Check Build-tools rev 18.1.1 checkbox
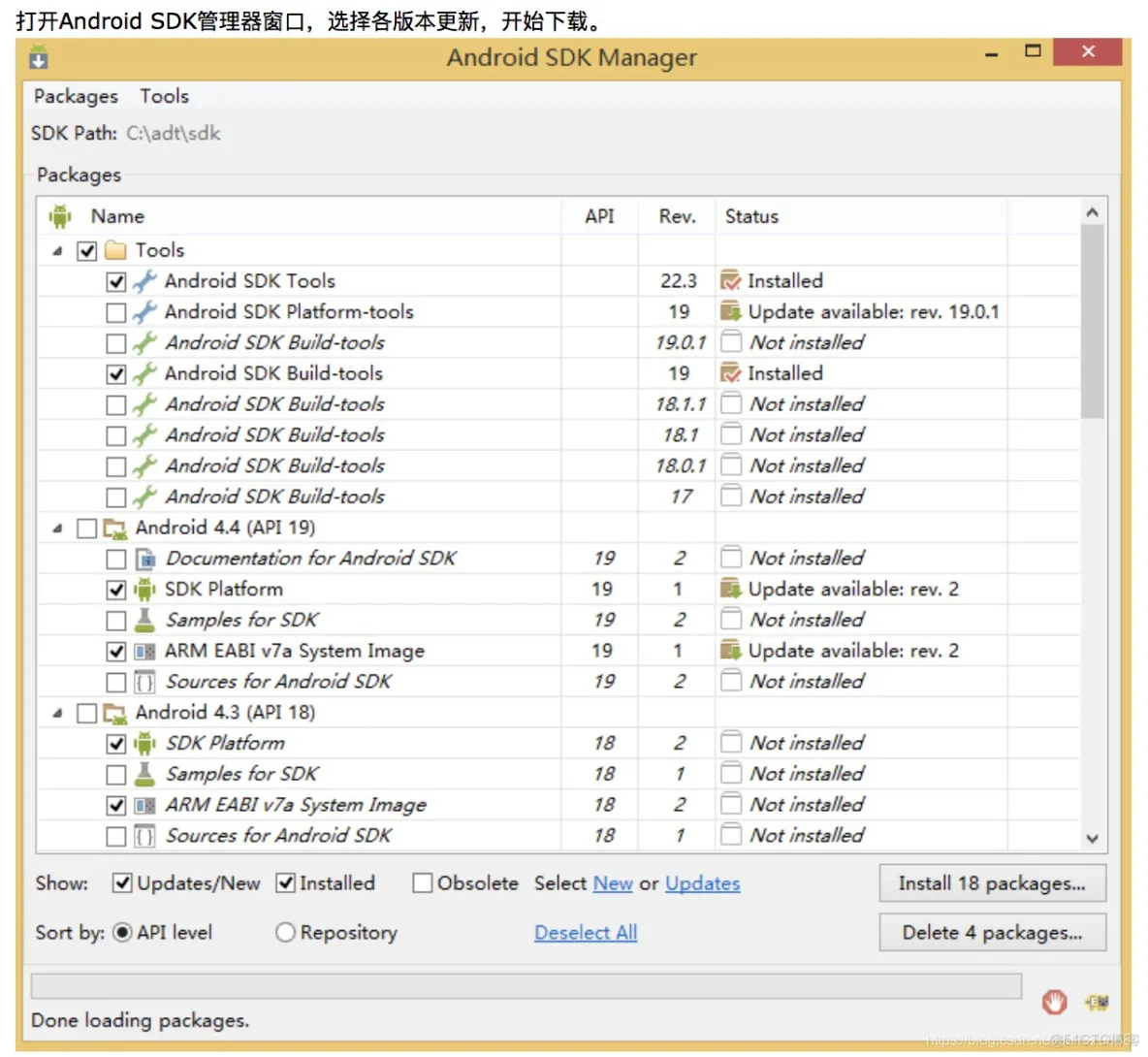The image size is (1148, 1057). click(x=115, y=404)
